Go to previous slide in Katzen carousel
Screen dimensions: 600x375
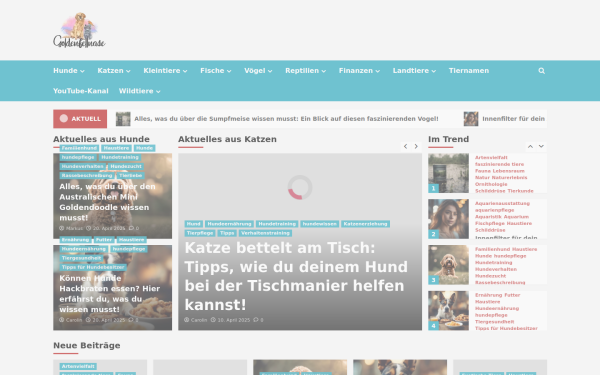[406, 147]
